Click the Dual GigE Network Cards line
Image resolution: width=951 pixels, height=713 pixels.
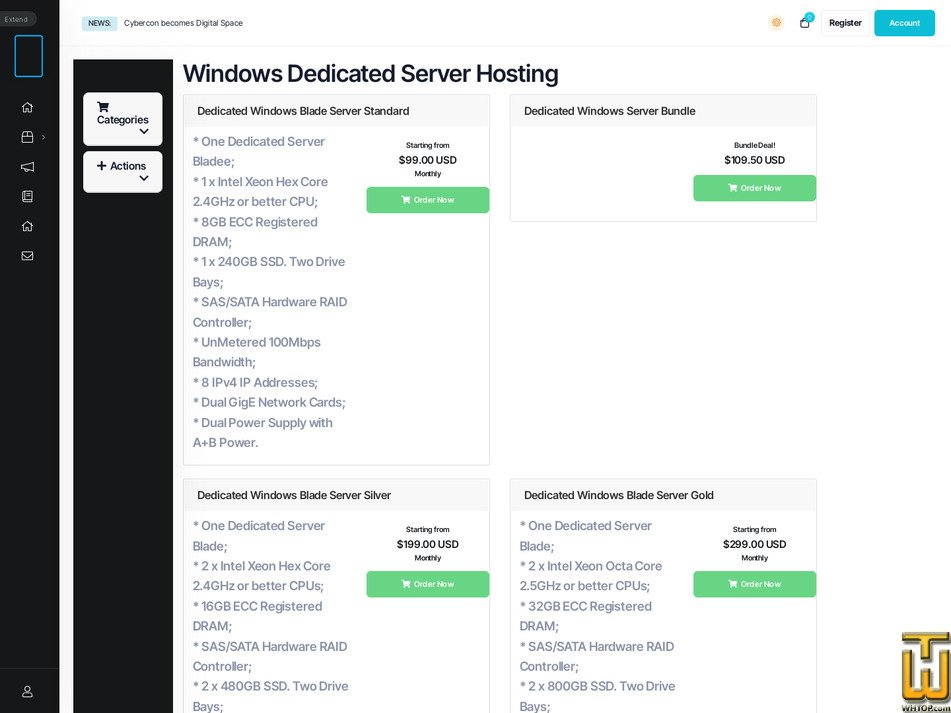click(x=269, y=403)
